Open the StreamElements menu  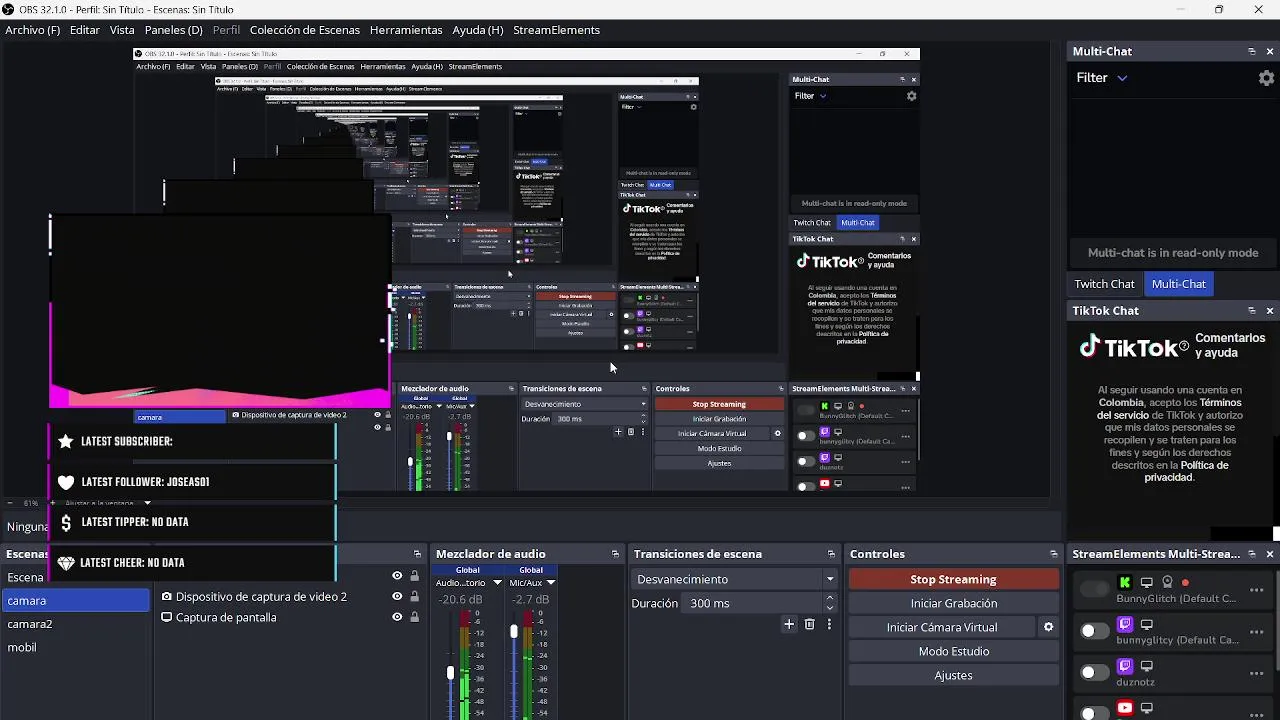tap(556, 30)
